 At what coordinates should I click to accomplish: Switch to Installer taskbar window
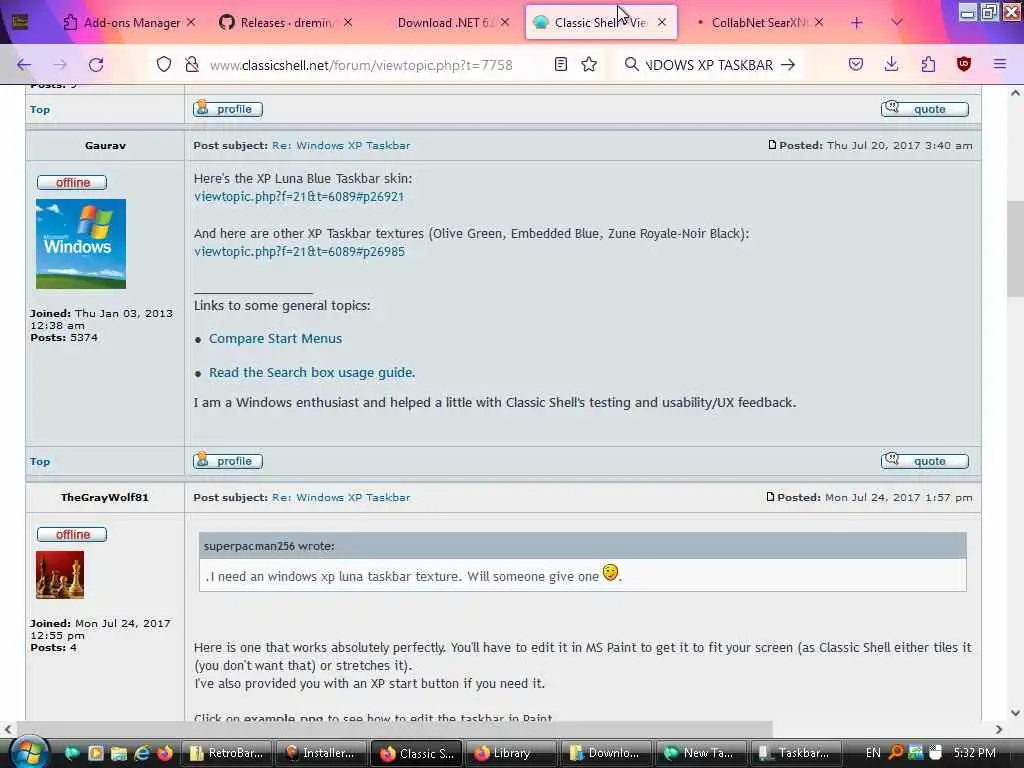(x=321, y=753)
